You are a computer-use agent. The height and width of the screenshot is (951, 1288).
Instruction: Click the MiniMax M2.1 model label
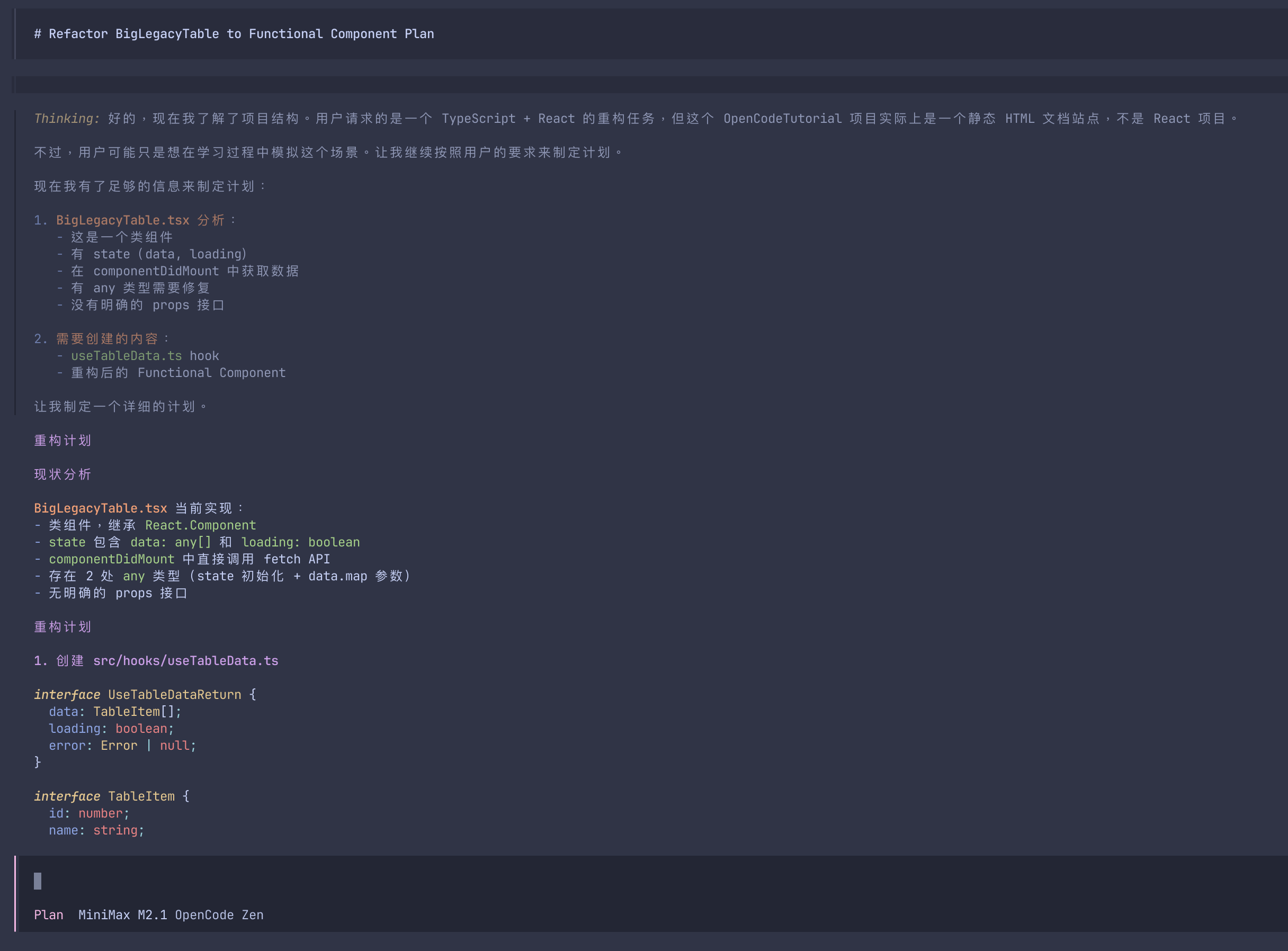pos(123,916)
